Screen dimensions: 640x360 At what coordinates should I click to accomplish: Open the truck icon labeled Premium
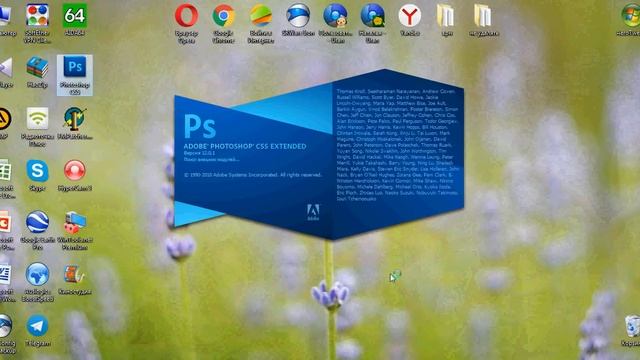[75, 223]
